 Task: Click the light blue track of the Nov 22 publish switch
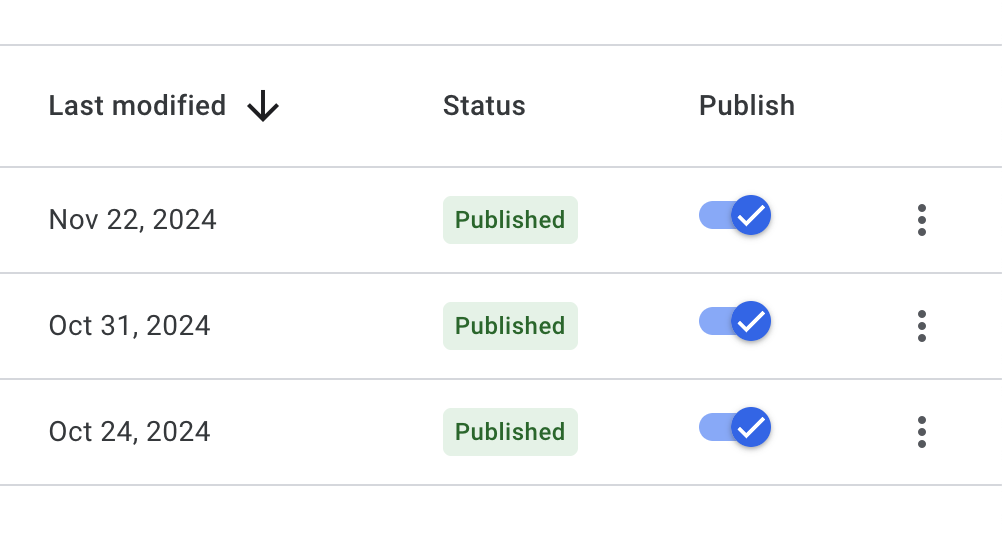(714, 215)
